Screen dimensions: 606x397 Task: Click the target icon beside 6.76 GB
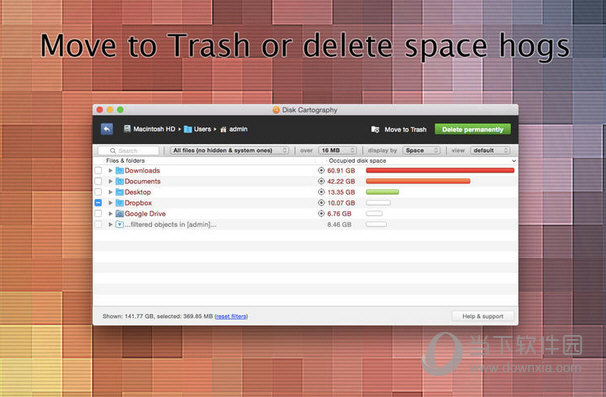pos(321,213)
